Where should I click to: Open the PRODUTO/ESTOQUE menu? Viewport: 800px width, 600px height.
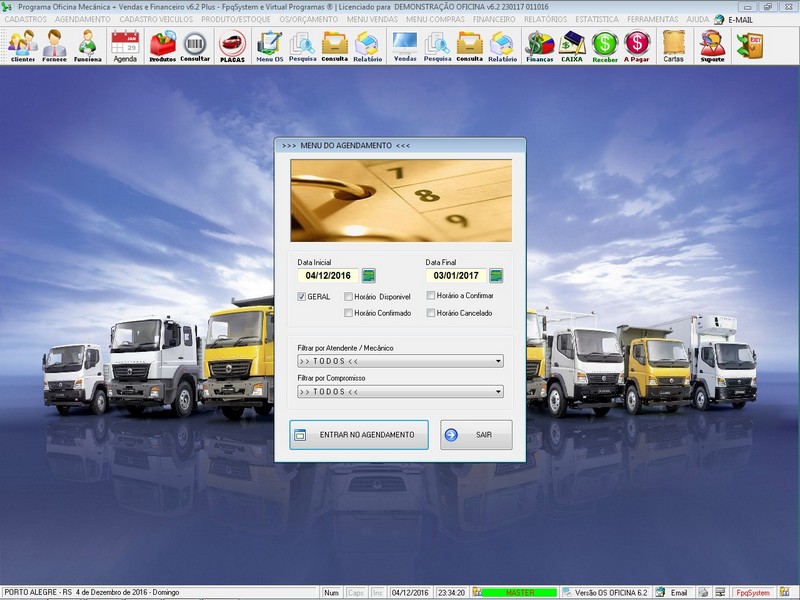pos(236,19)
